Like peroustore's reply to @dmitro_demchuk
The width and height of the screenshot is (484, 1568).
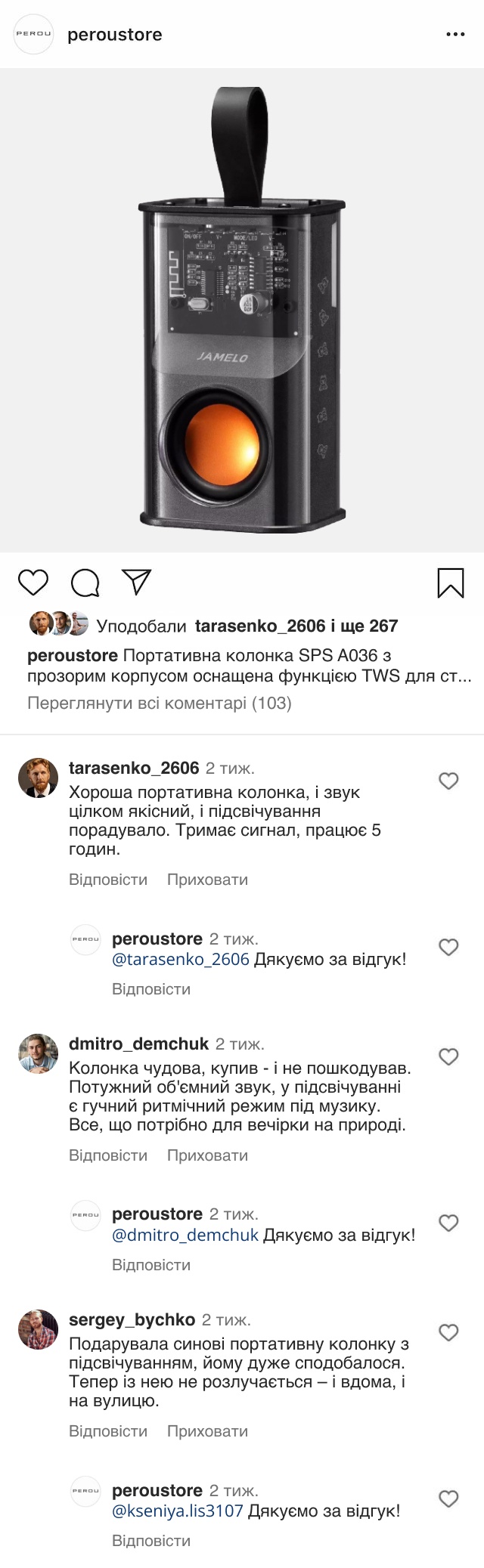(x=449, y=1223)
